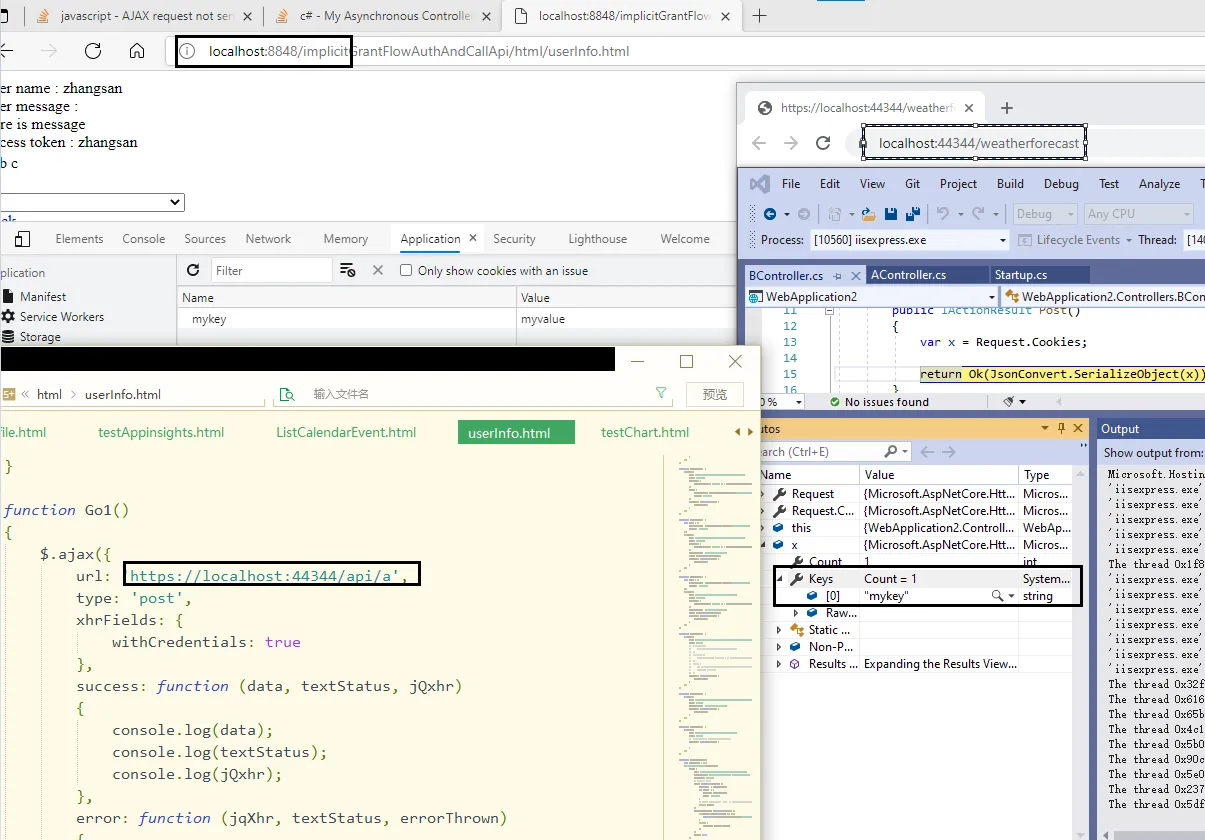Click code cleanup broom icon in status strip
1205x840 pixels.
(x=1009, y=402)
